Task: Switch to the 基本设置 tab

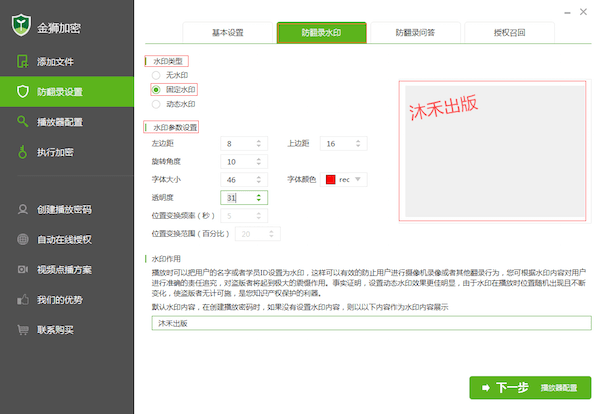Action: click(228, 33)
